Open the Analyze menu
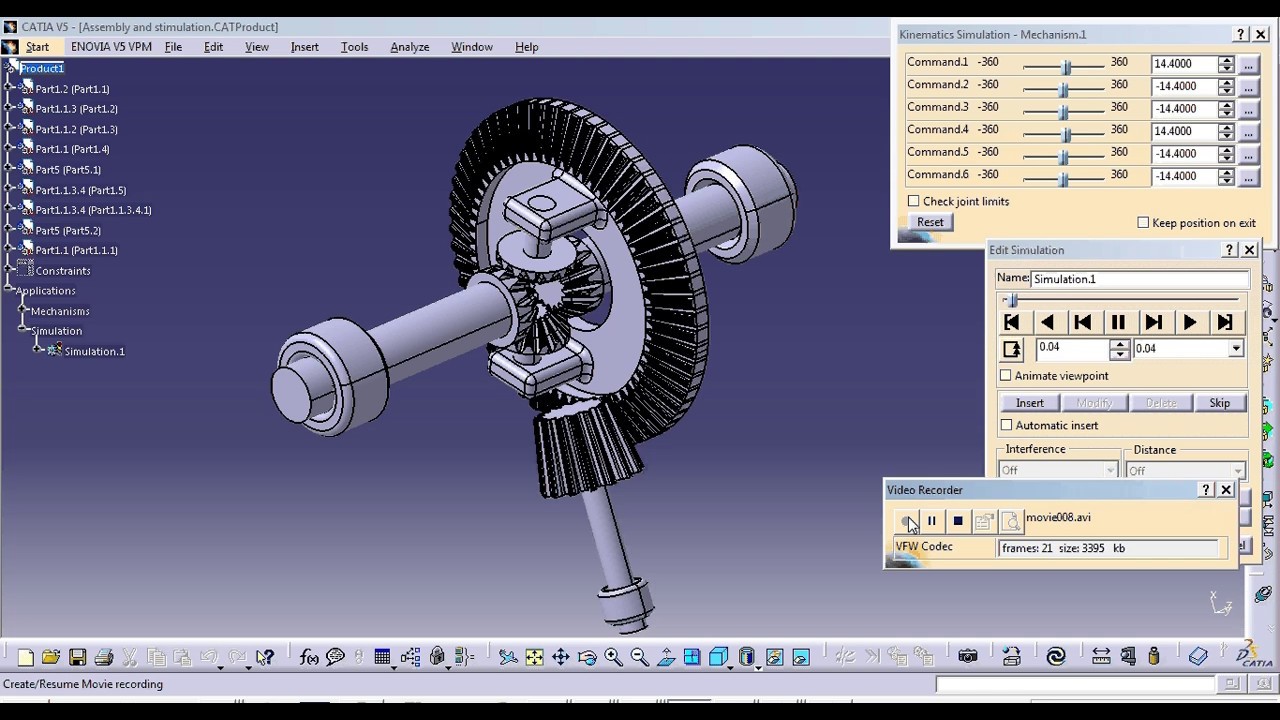 (x=409, y=47)
